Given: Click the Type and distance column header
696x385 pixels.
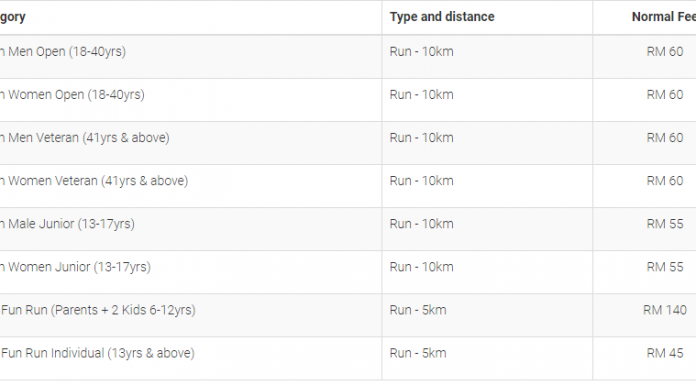Looking at the screenshot, I should [x=442, y=17].
